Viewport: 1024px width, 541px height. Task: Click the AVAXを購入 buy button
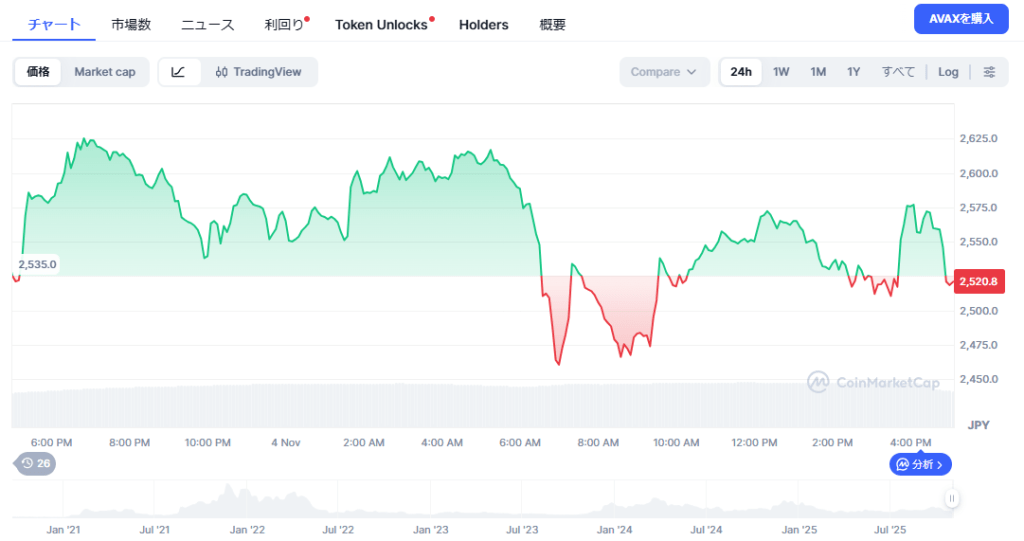960,19
